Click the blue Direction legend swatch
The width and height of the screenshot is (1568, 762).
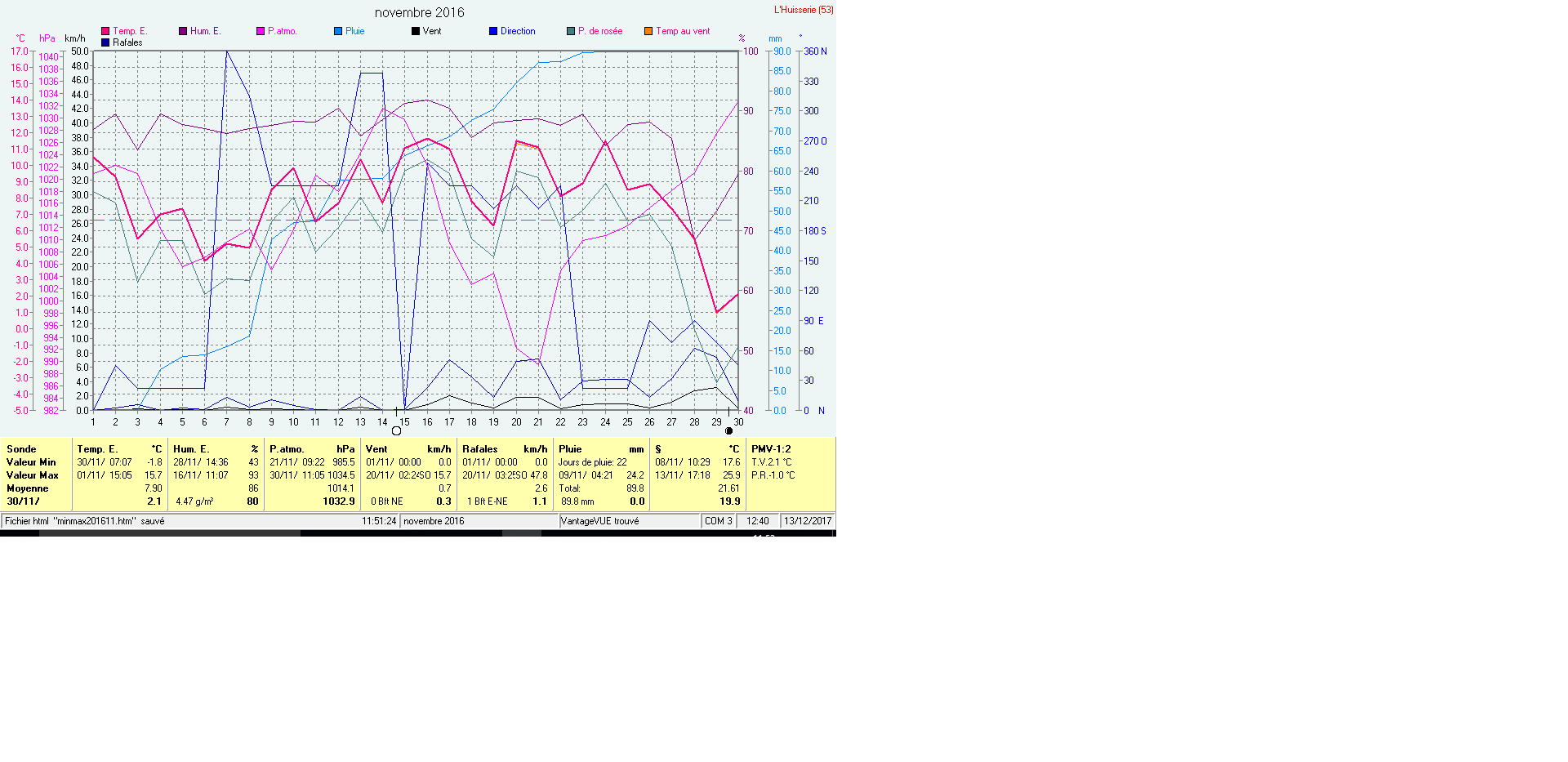(x=493, y=31)
